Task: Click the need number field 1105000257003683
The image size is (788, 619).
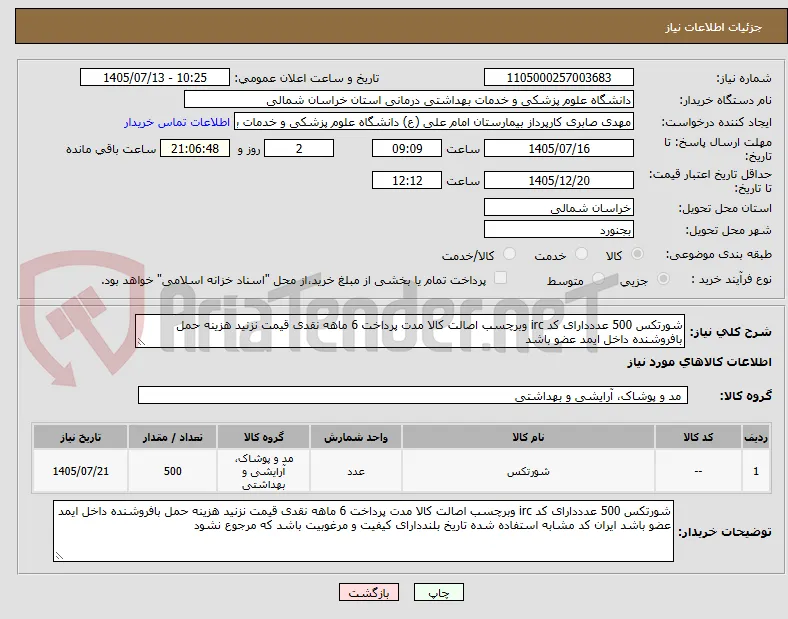Action: [x=559, y=77]
